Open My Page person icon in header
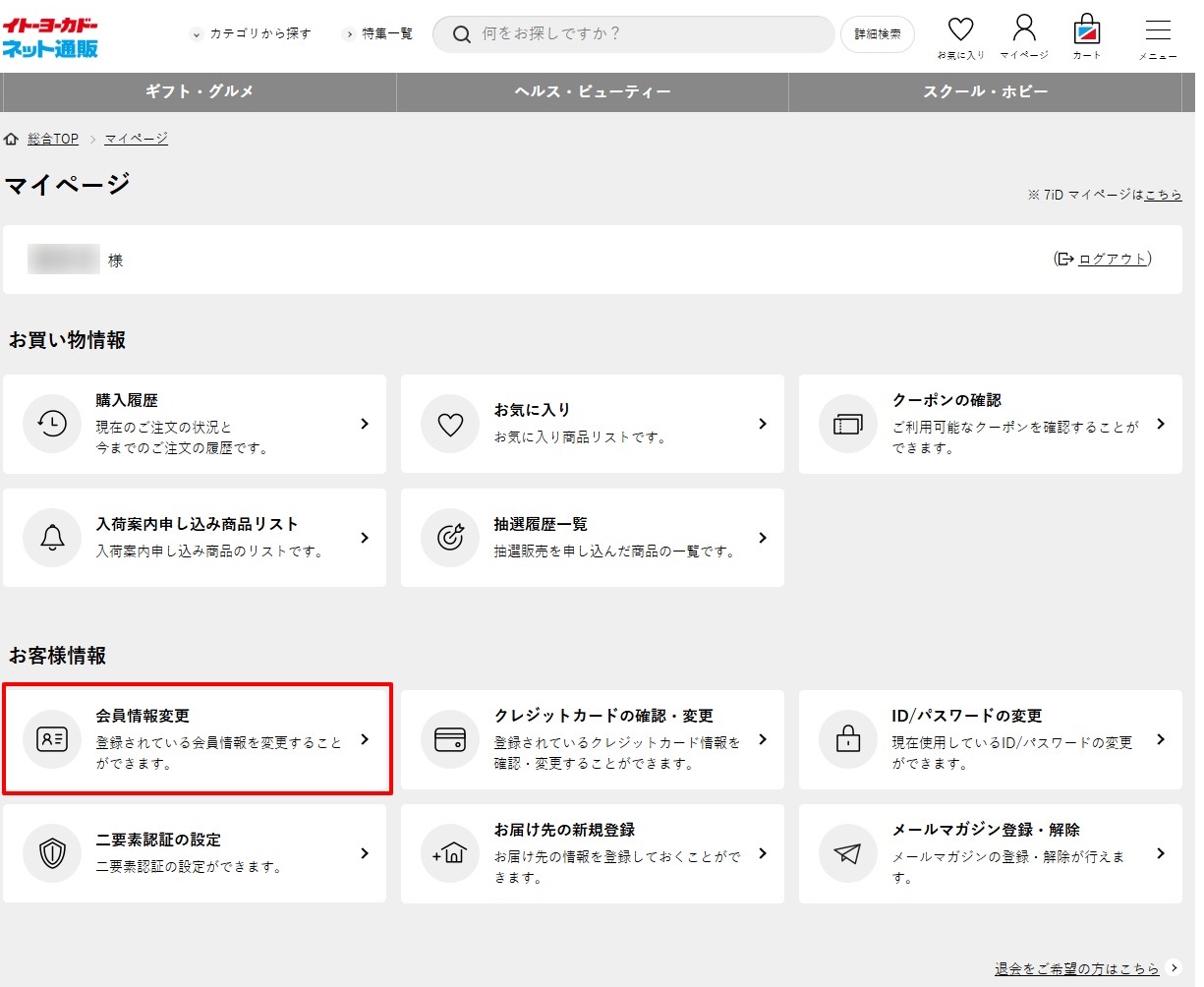This screenshot has height=987, width=1204. click(x=1024, y=29)
